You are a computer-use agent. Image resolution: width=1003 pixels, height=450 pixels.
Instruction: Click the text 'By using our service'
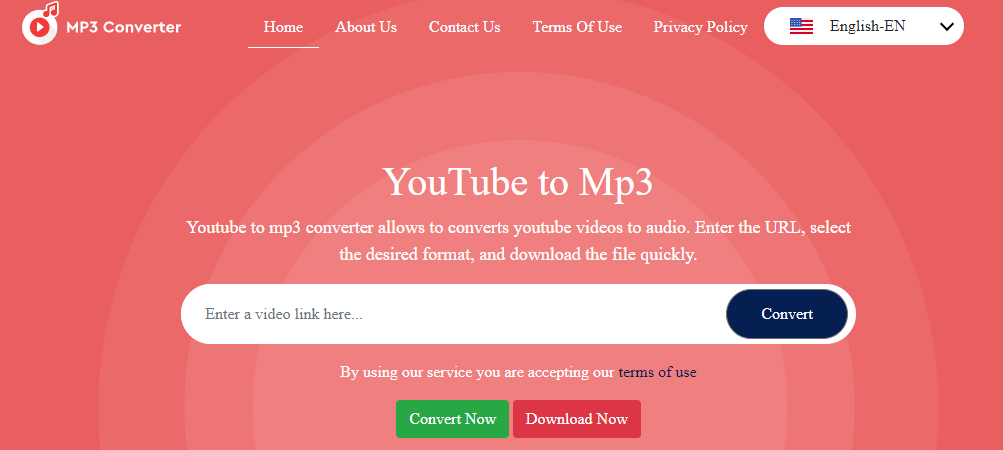[406, 372]
